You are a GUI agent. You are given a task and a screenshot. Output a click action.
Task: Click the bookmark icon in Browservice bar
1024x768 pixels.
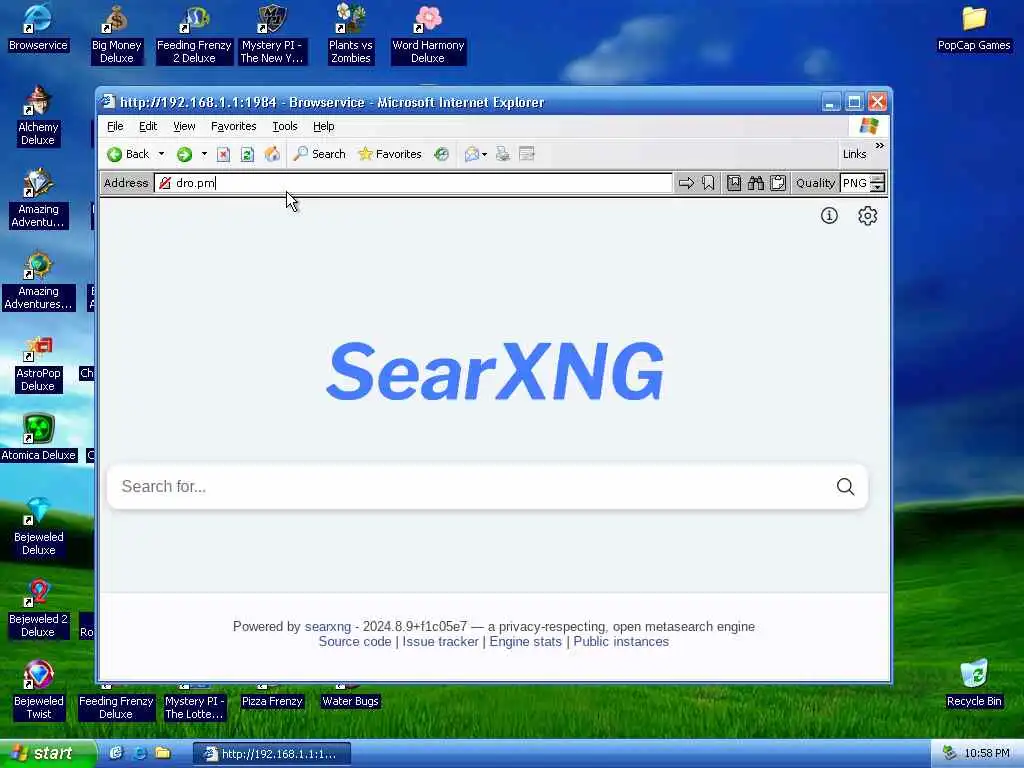[x=709, y=184]
